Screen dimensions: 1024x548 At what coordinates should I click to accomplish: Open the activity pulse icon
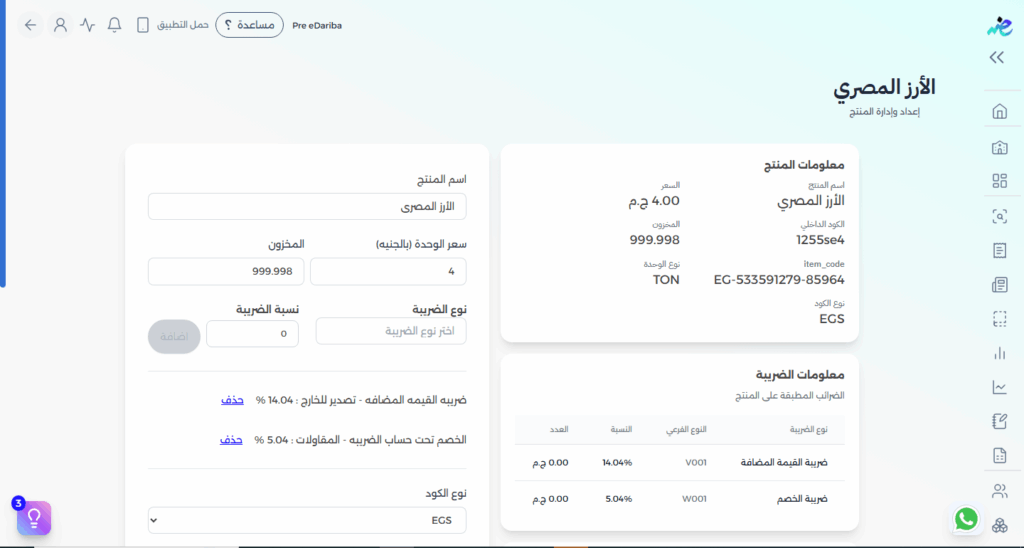click(x=88, y=25)
